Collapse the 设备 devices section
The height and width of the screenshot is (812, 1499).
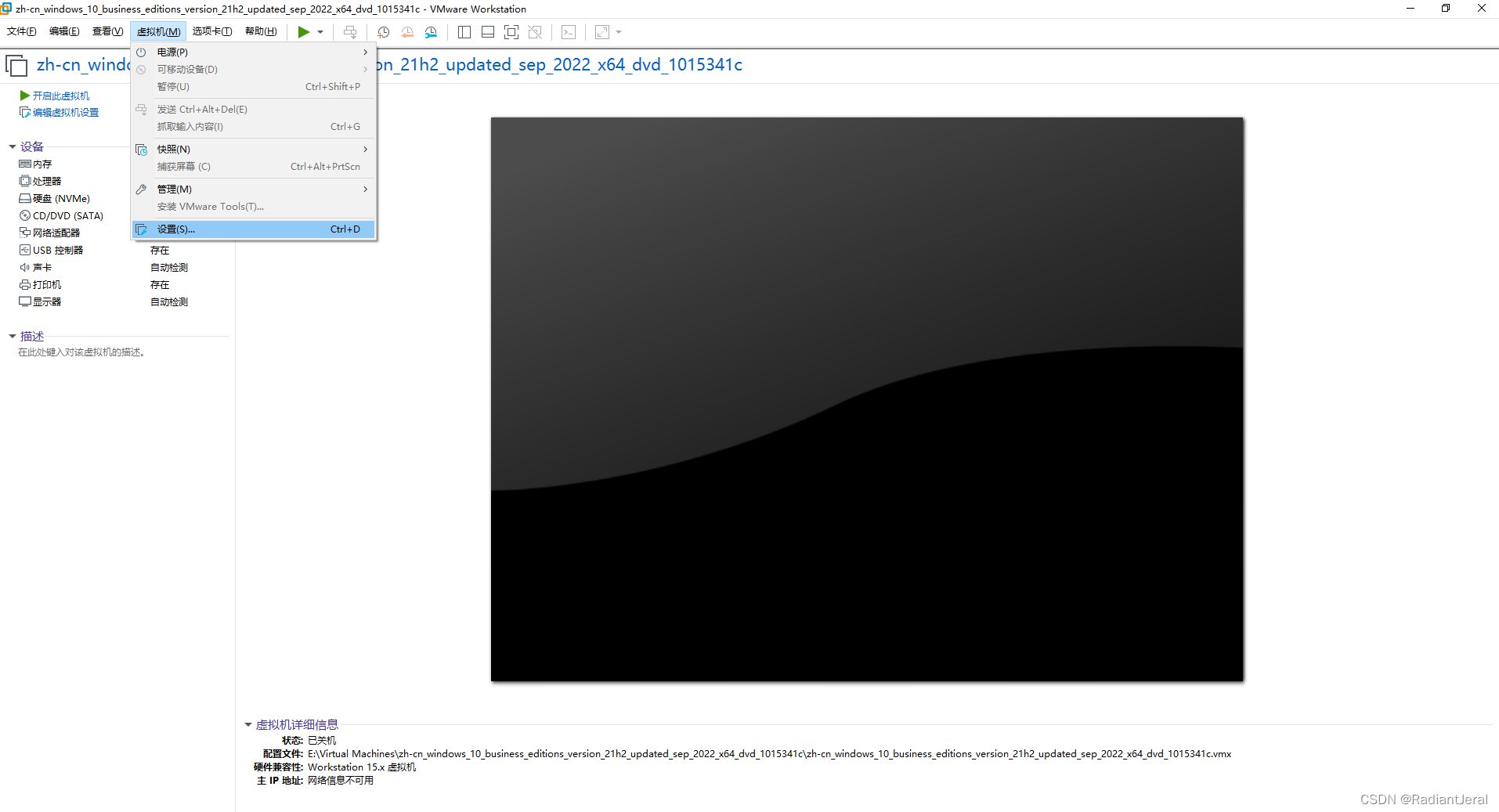(12, 146)
